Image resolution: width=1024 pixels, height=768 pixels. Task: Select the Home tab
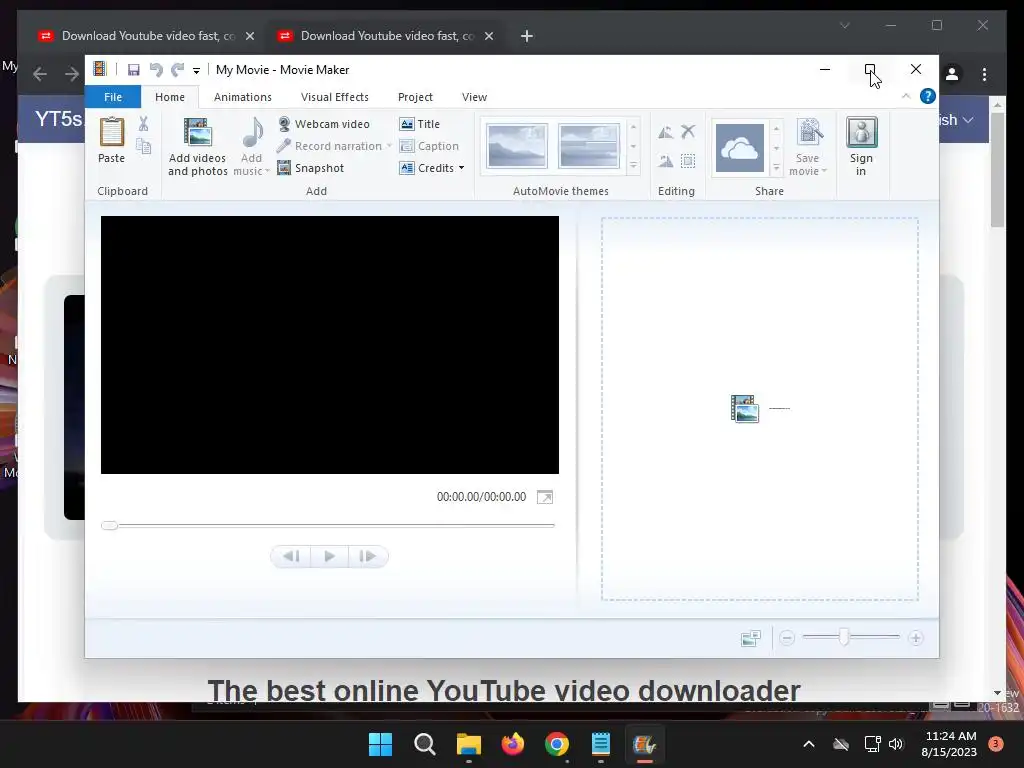tap(170, 97)
